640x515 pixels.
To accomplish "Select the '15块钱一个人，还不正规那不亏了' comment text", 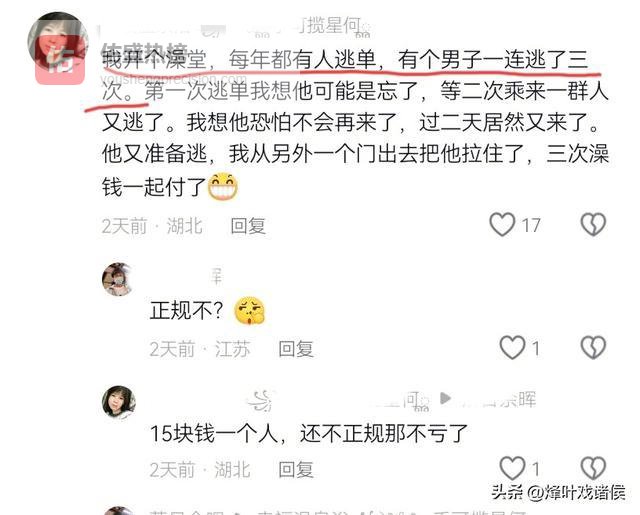I will [309, 433].
